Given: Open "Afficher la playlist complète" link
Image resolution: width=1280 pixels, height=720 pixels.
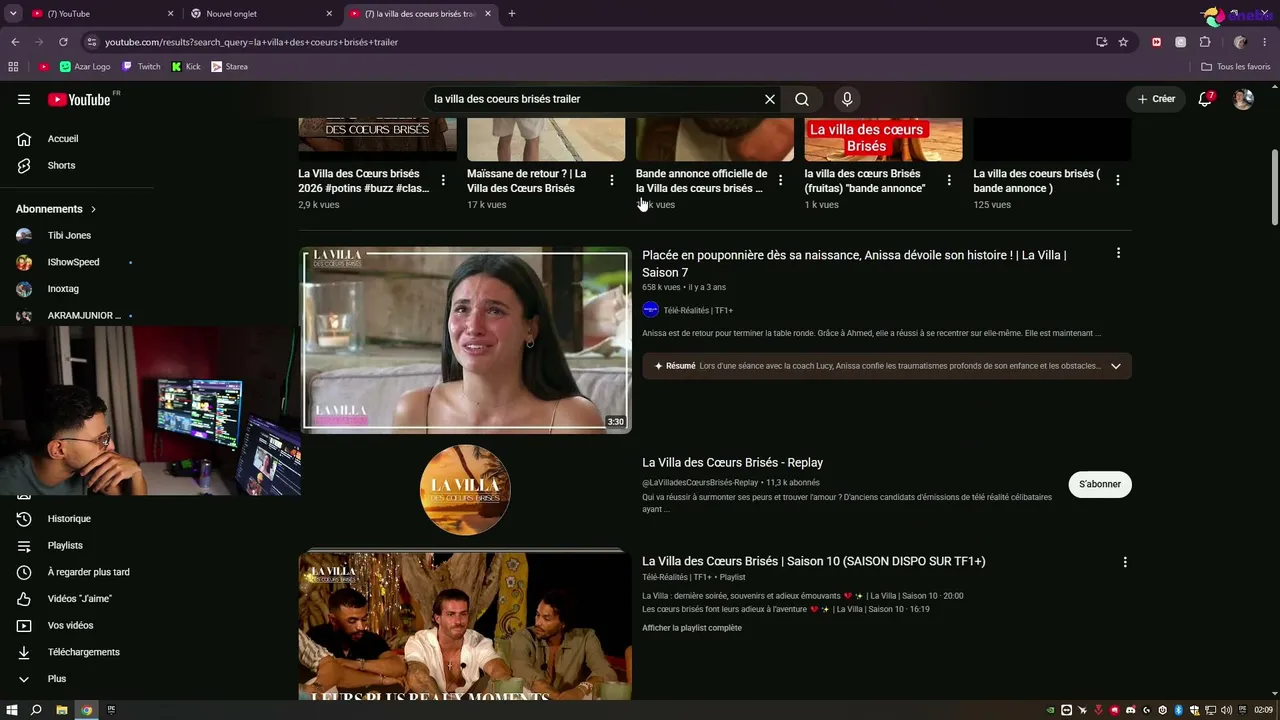Looking at the screenshot, I should tap(692, 628).
